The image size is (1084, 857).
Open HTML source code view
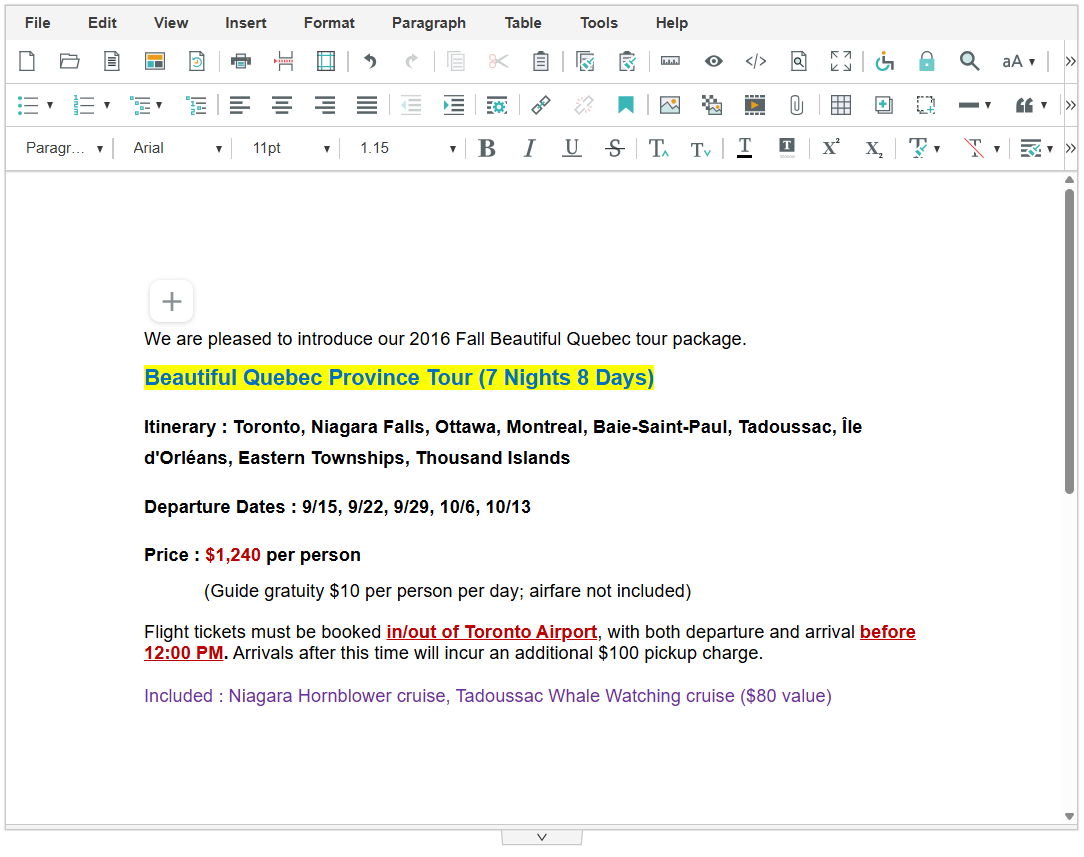click(756, 62)
